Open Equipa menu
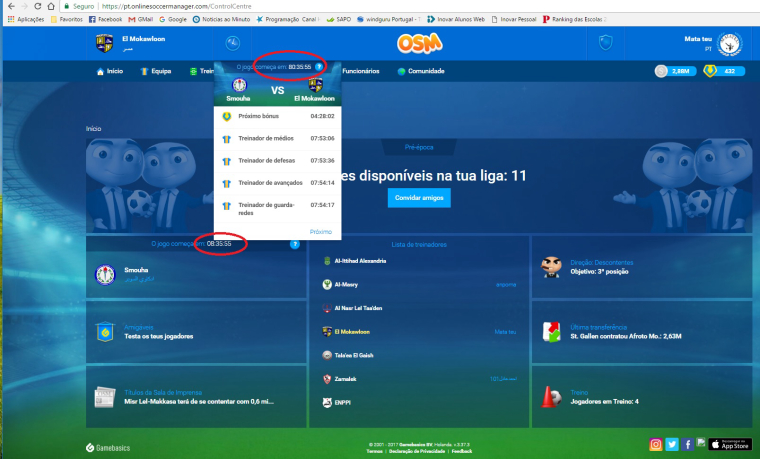The image size is (760, 459). pos(156,71)
